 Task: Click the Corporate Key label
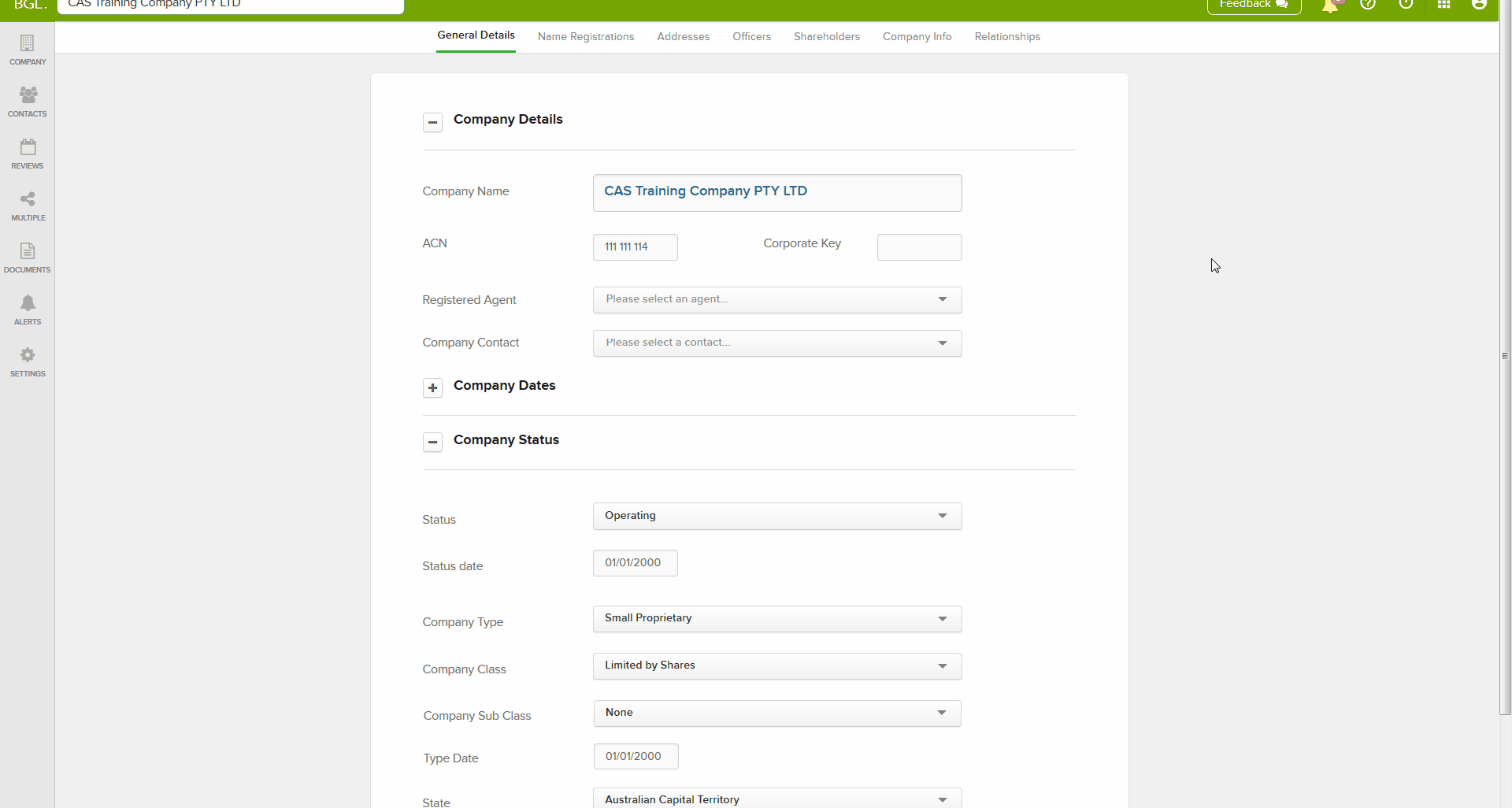coord(802,243)
